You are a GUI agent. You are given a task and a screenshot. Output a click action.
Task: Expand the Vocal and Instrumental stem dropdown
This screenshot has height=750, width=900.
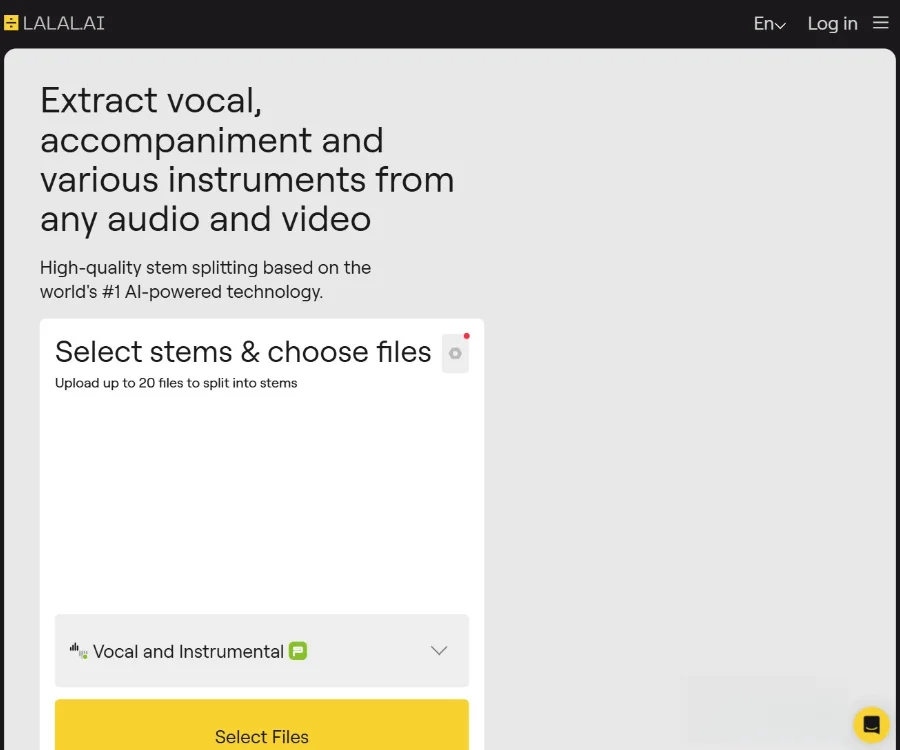[x=261, y=650]
